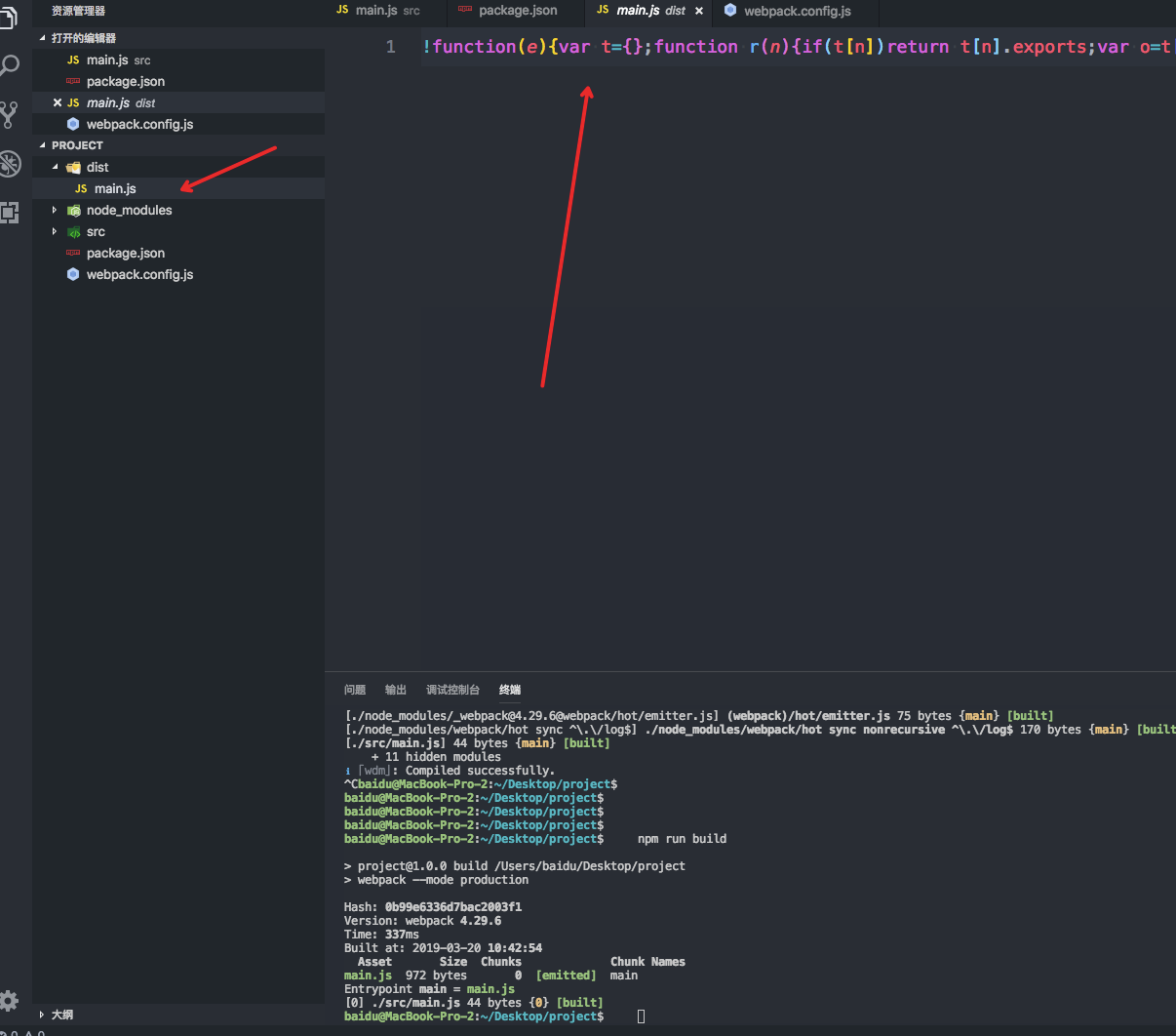Open the Search view icon

pos(9,66)
